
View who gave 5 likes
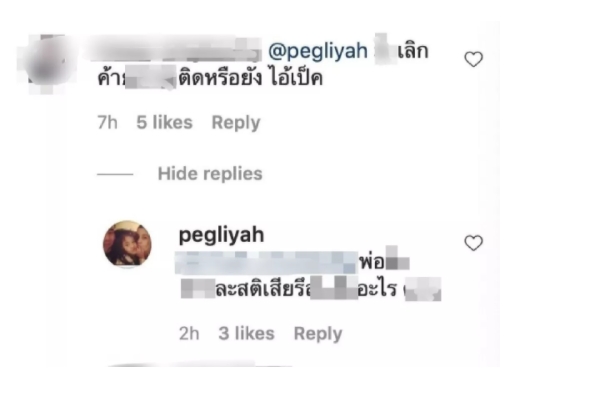coord(164,123)
